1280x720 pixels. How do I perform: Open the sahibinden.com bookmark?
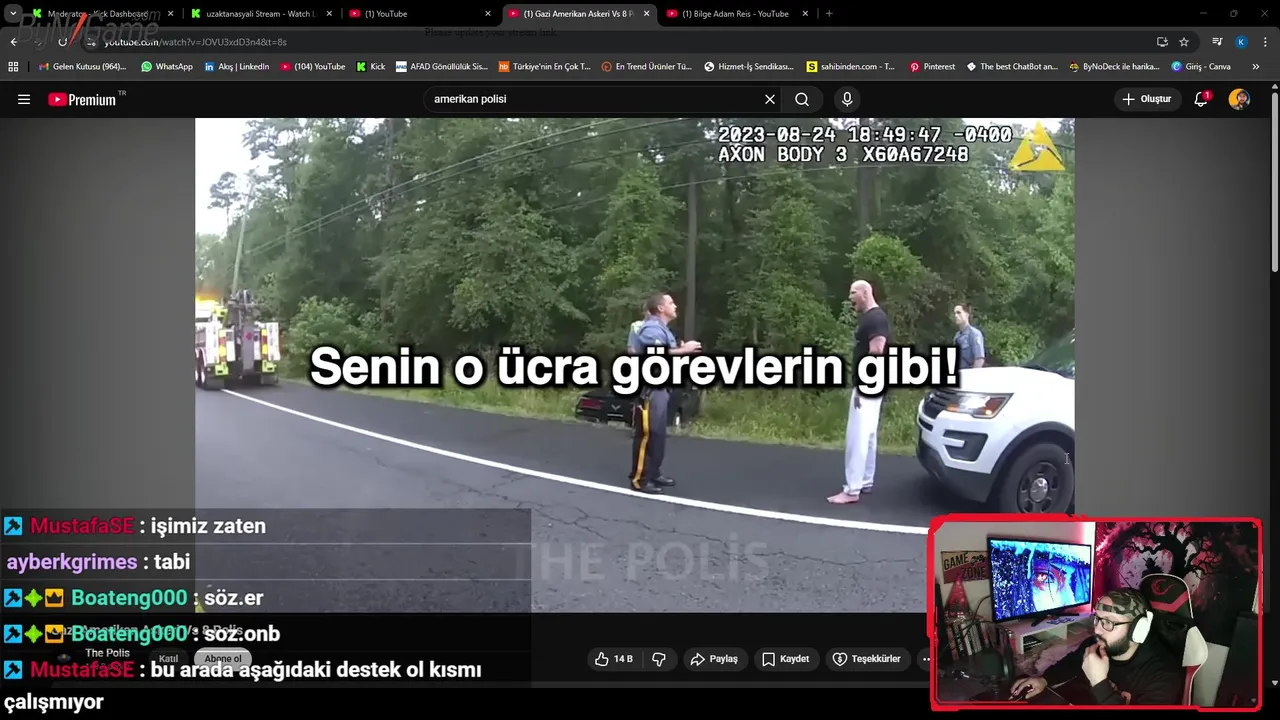pyautogui.click(x=850, y=67)
